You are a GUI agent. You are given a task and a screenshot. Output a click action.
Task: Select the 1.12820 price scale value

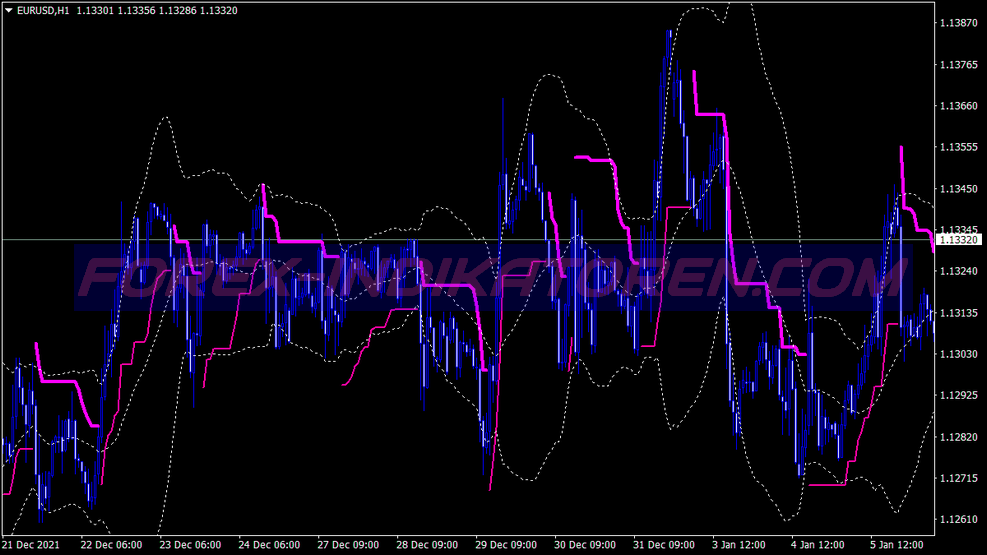pos(961,438)
